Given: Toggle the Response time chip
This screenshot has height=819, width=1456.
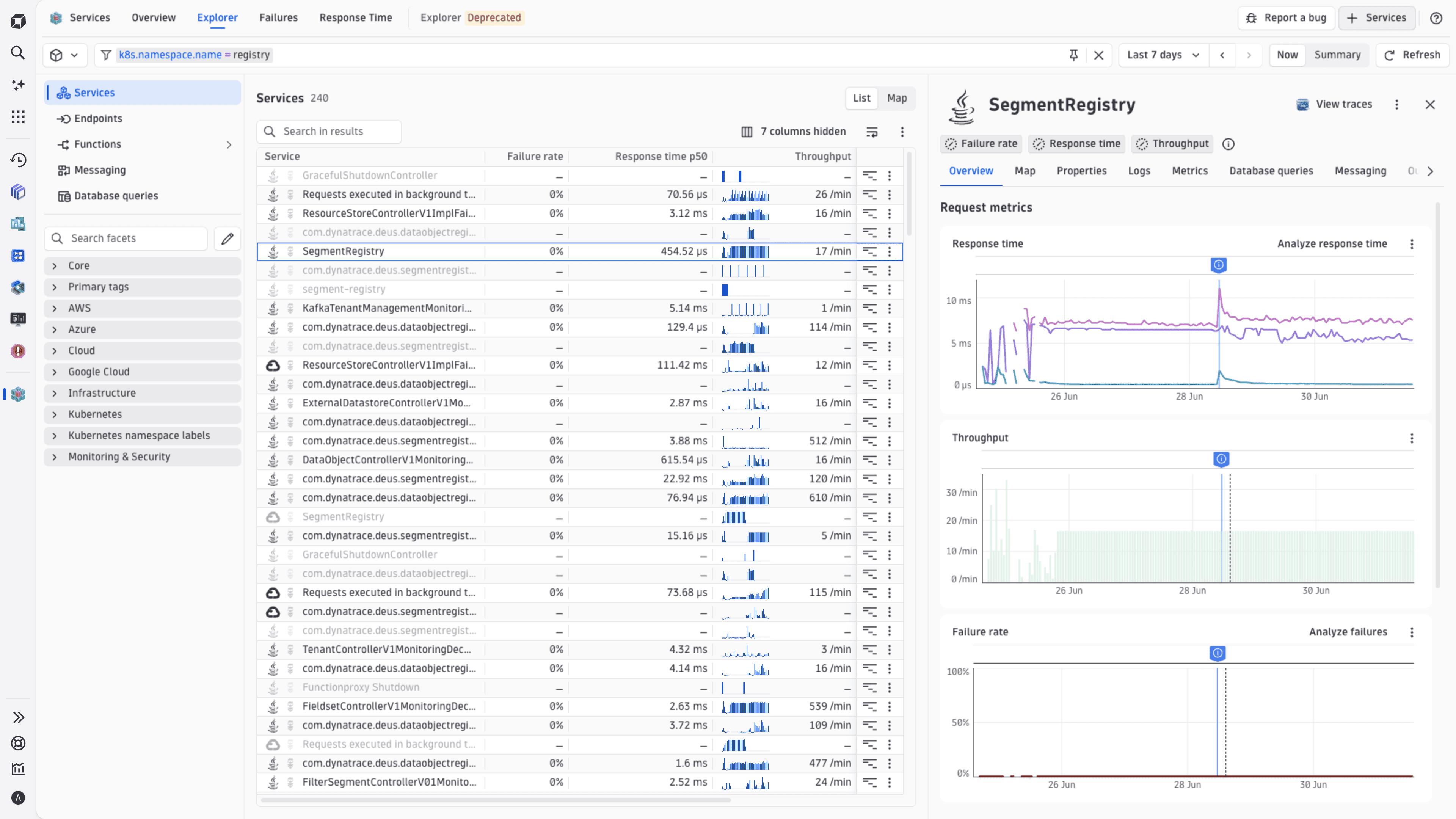Looking at the screenshot, I should [1077, 144].
